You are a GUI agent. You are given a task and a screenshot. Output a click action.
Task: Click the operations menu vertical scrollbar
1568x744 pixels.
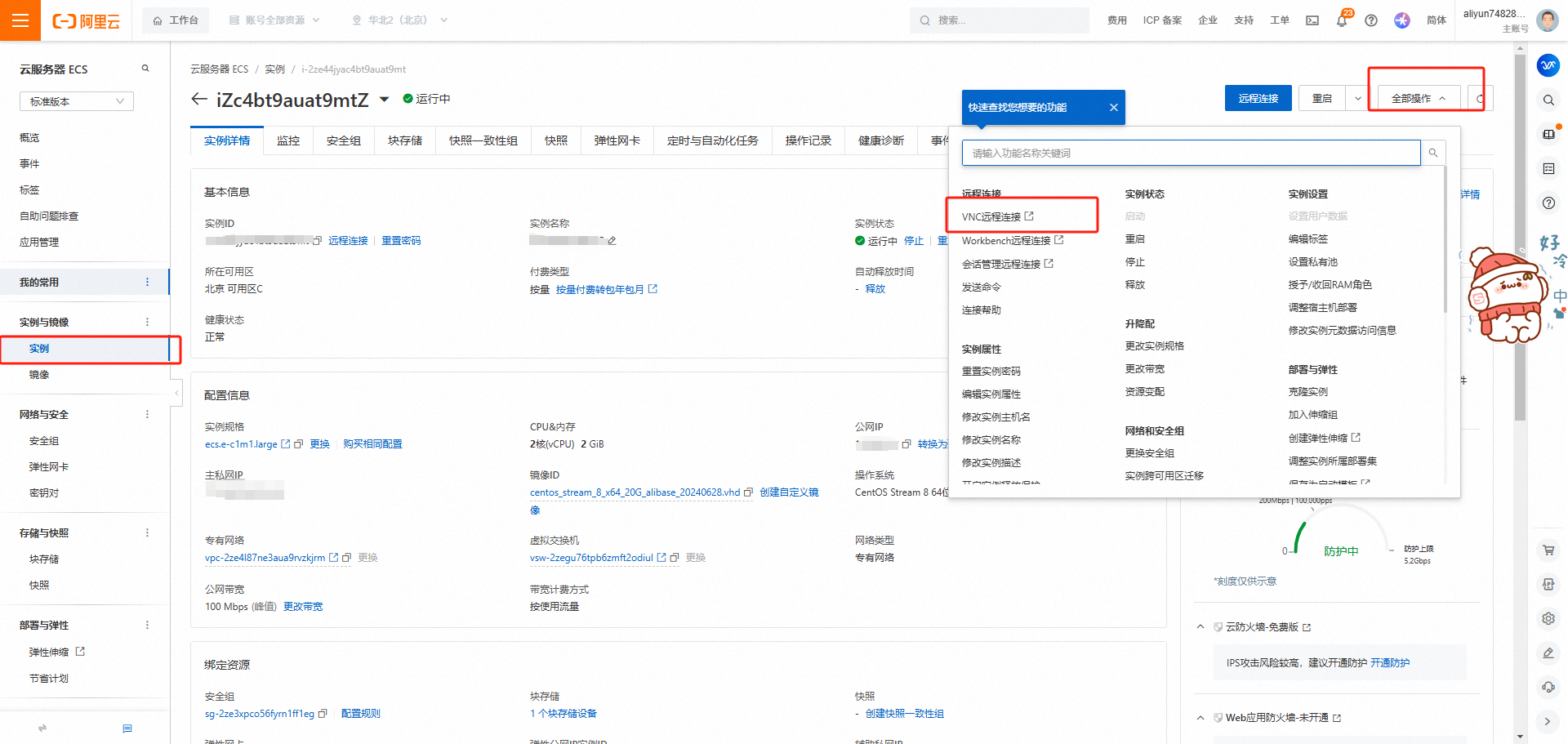pyautogui.click(x=1445, y=240)
